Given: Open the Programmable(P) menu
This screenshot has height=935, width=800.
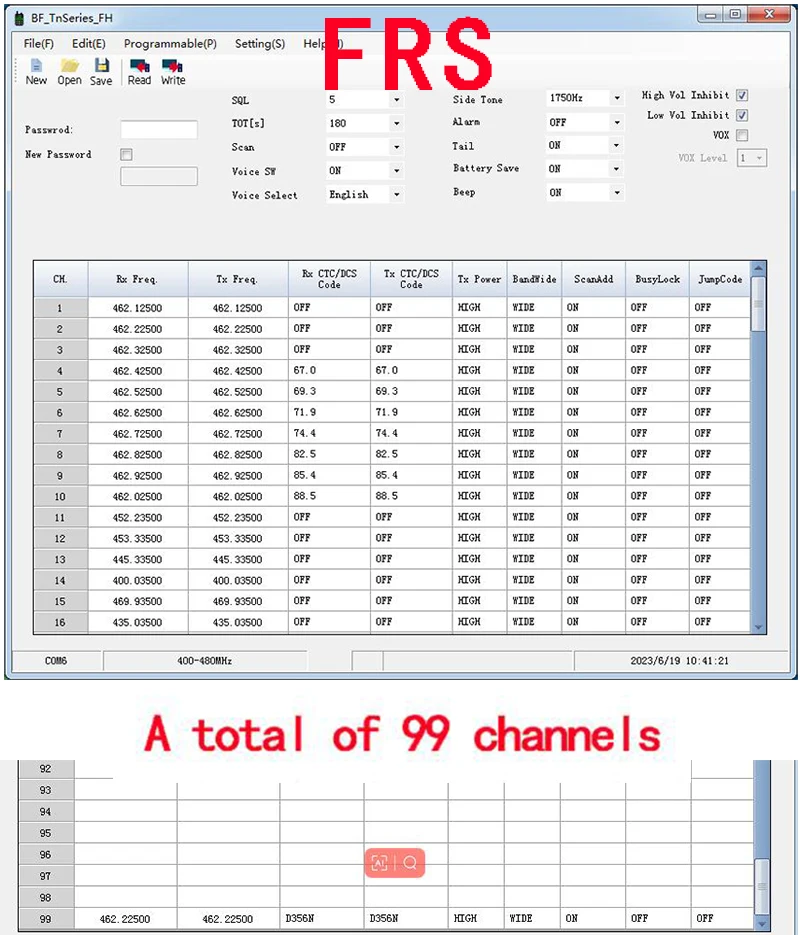Looking at the screenshot, I should point(170,44).
